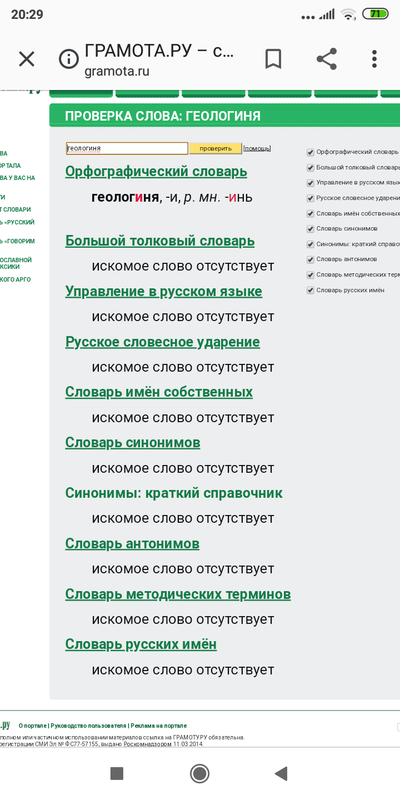
Task: Toggle Словарь синонимов checkbox
Action: (310, 229)
